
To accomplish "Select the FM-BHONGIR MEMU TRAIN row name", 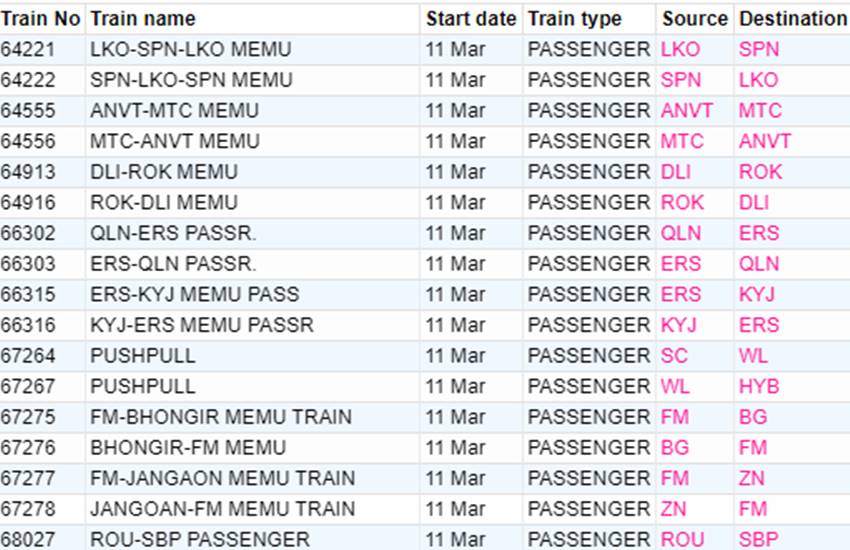I will [221, 417].
